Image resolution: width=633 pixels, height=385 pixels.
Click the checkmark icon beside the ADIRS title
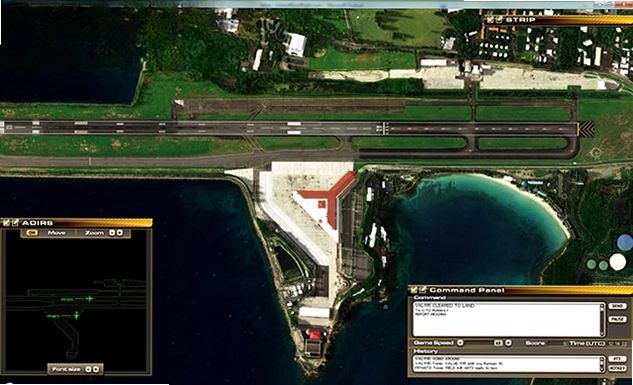(15, 223)
